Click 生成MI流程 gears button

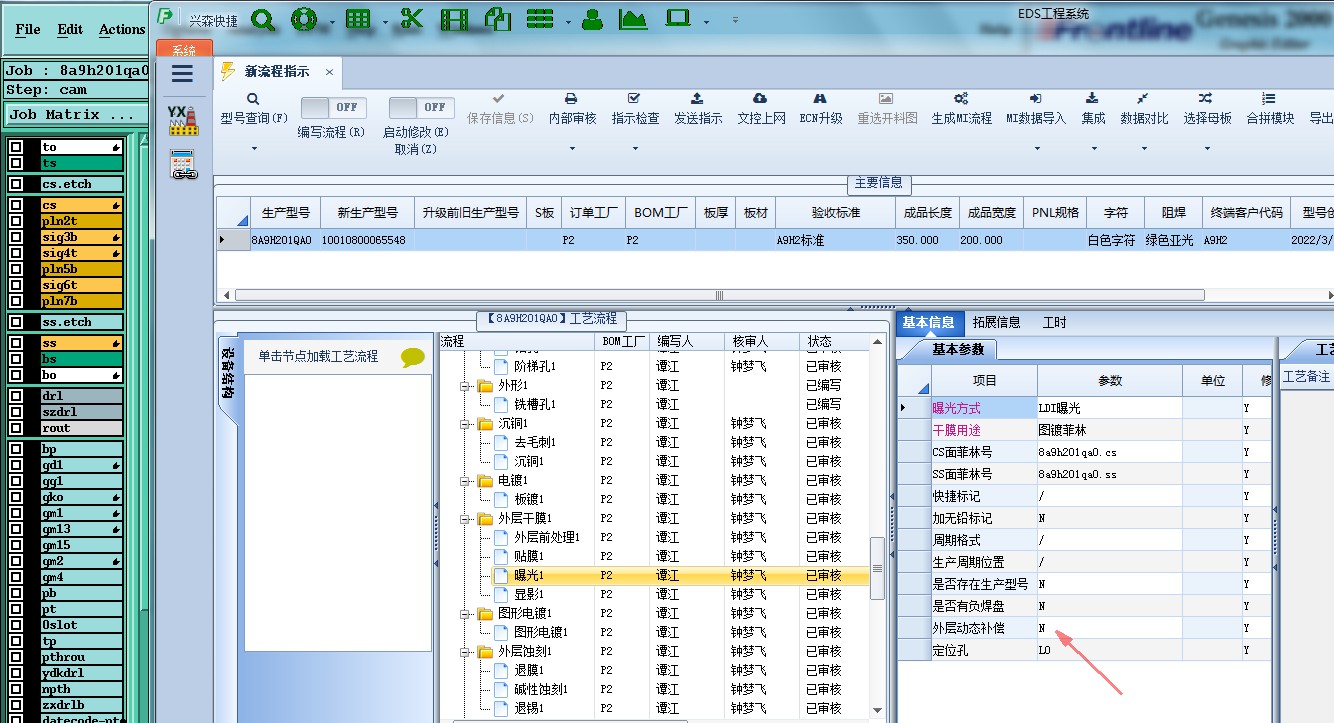[x=961, y=109]
